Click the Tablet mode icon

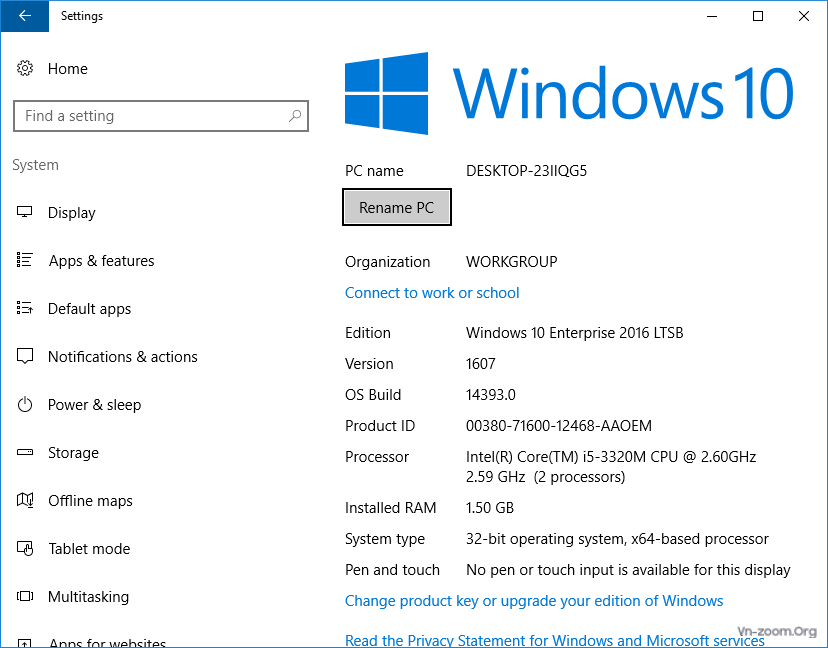point(25,549)
